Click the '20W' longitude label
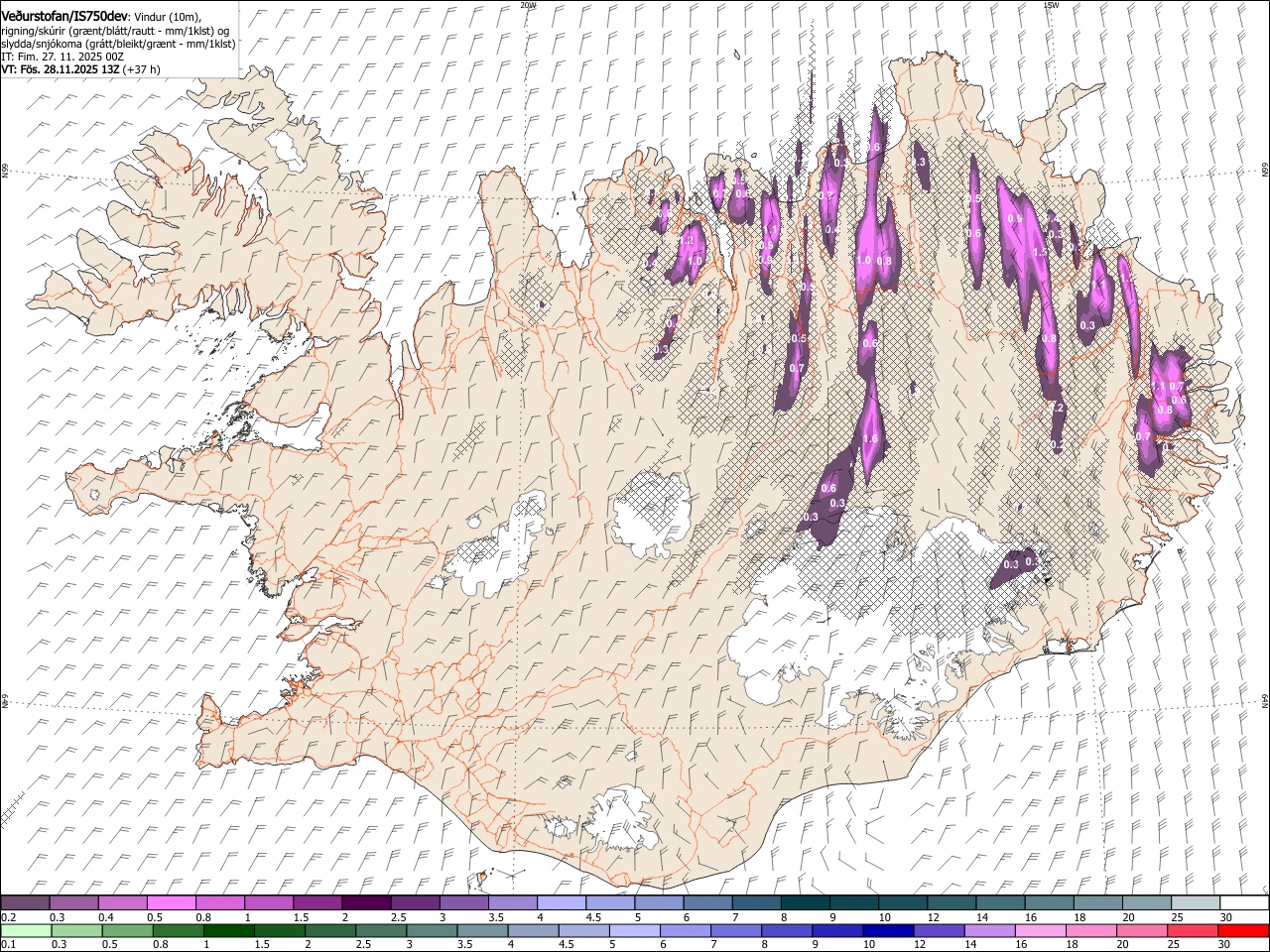Viewport: 1270px width, 952px height. [x=528, y=5]
